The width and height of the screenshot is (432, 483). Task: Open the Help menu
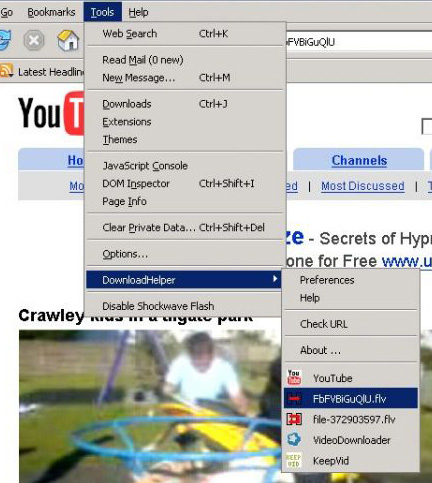[x=138, y=12]
